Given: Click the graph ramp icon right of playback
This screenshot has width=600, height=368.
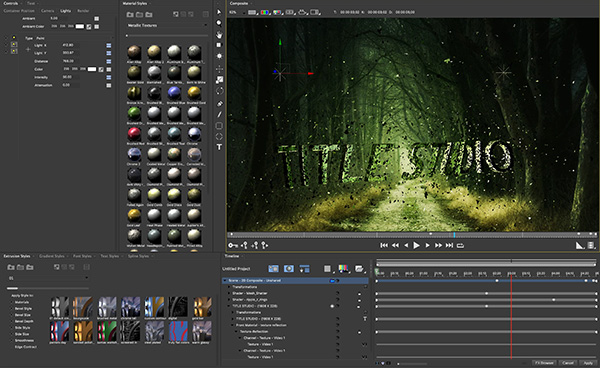Looking at the screenshot, I should (x=580, y=246).
